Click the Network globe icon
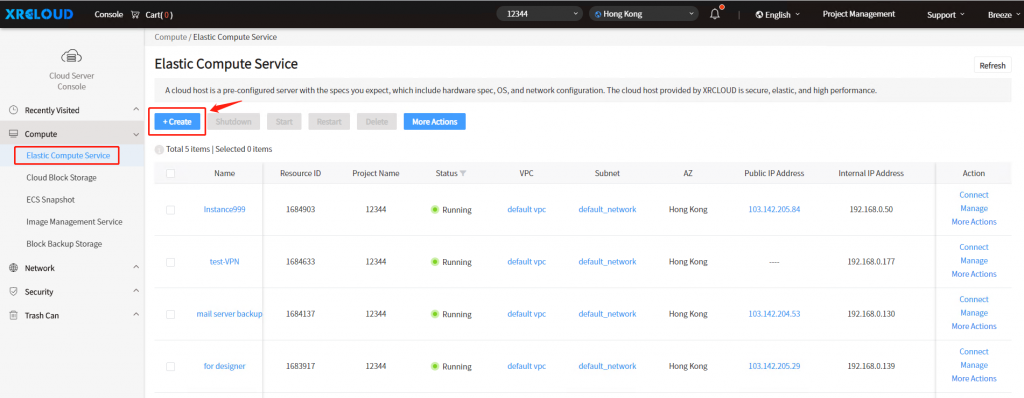The image size is (1024, 398). click(14, 268)
